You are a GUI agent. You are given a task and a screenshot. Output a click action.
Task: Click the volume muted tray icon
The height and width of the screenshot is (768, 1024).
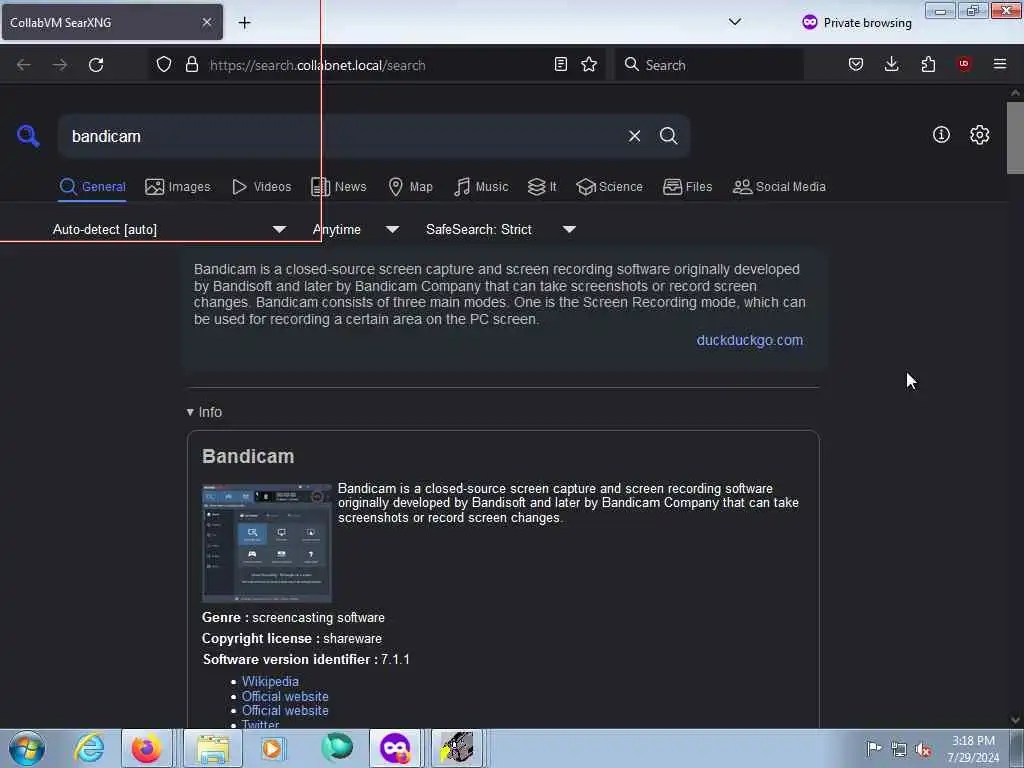(923, 749)
